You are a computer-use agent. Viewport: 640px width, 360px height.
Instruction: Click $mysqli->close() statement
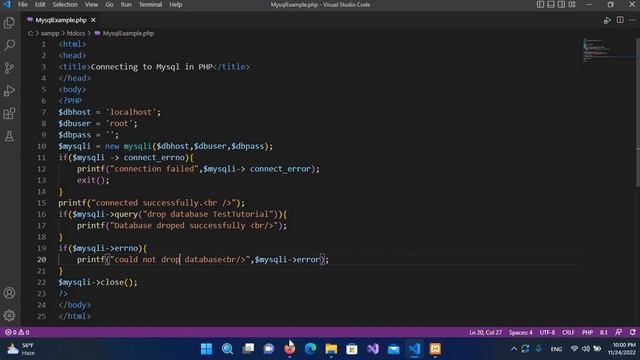[98, 282]
